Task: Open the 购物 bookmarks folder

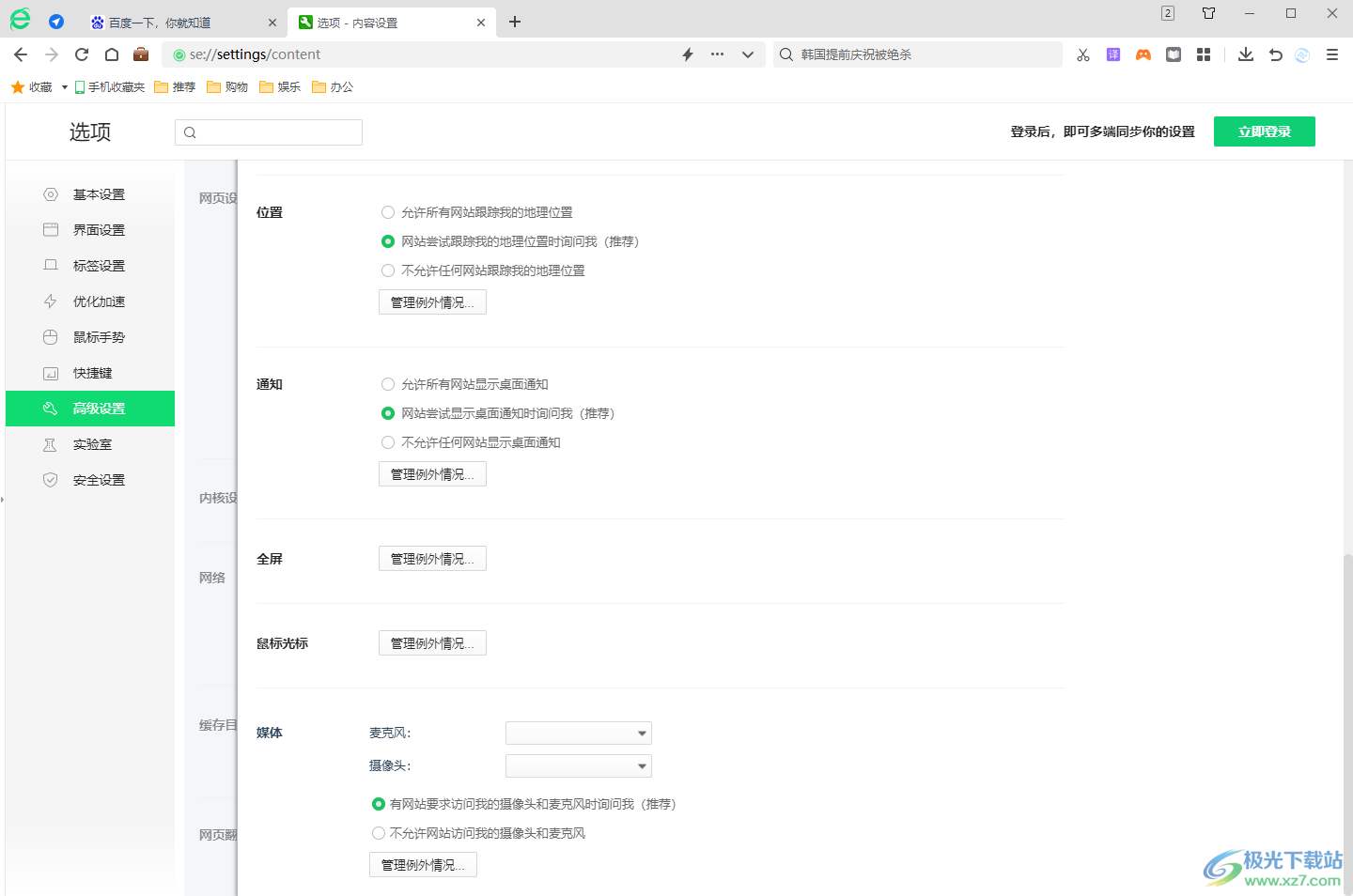Action: [x=227, y=86]
